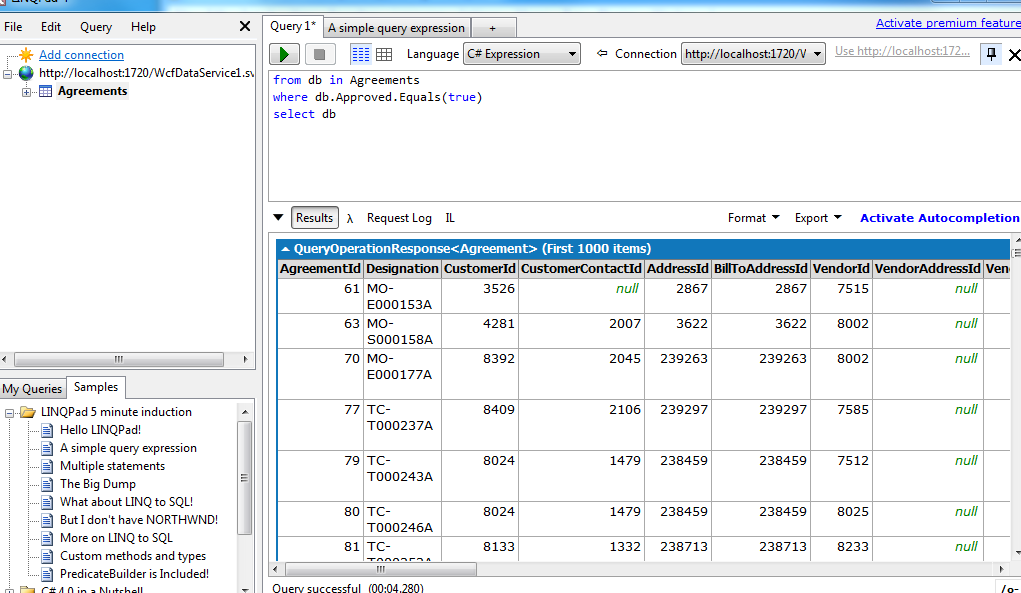The height and width of the screenshot is (593, 1021).
Task: Open the lambda results tab
Action: coord(350,218)
